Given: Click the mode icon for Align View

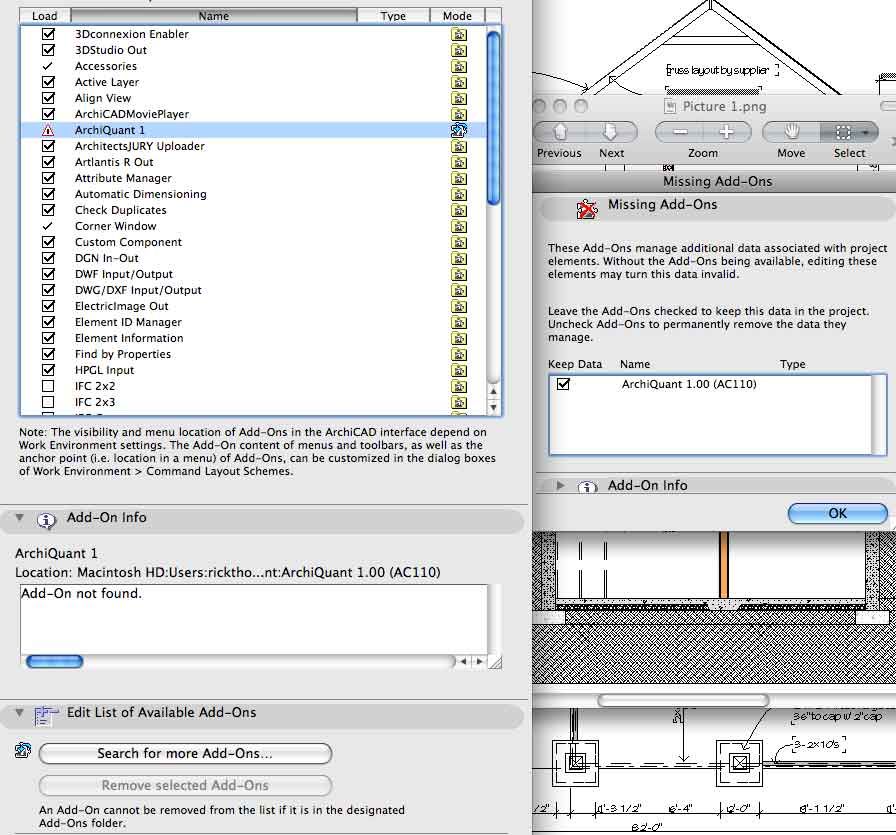Looking at the screenshot, I should click(458, 98).
